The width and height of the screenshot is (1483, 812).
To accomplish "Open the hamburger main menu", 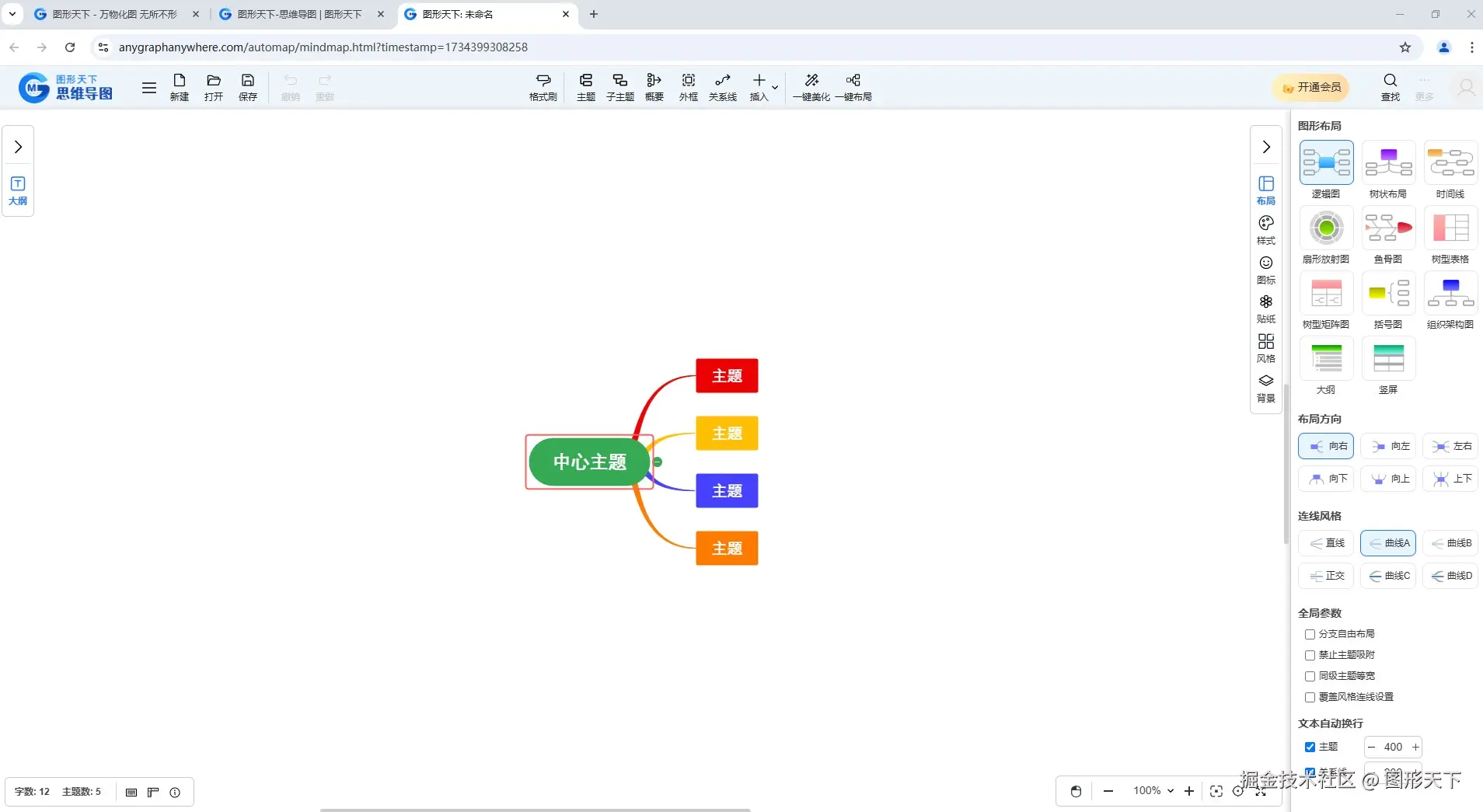I will point(149,87).
